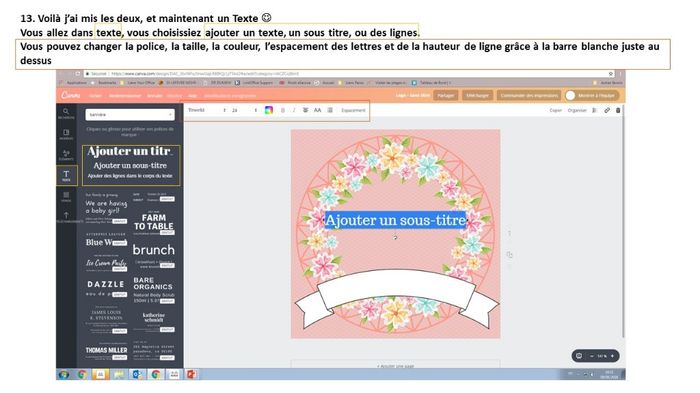Click the page number indicator beside canvas

509,233
